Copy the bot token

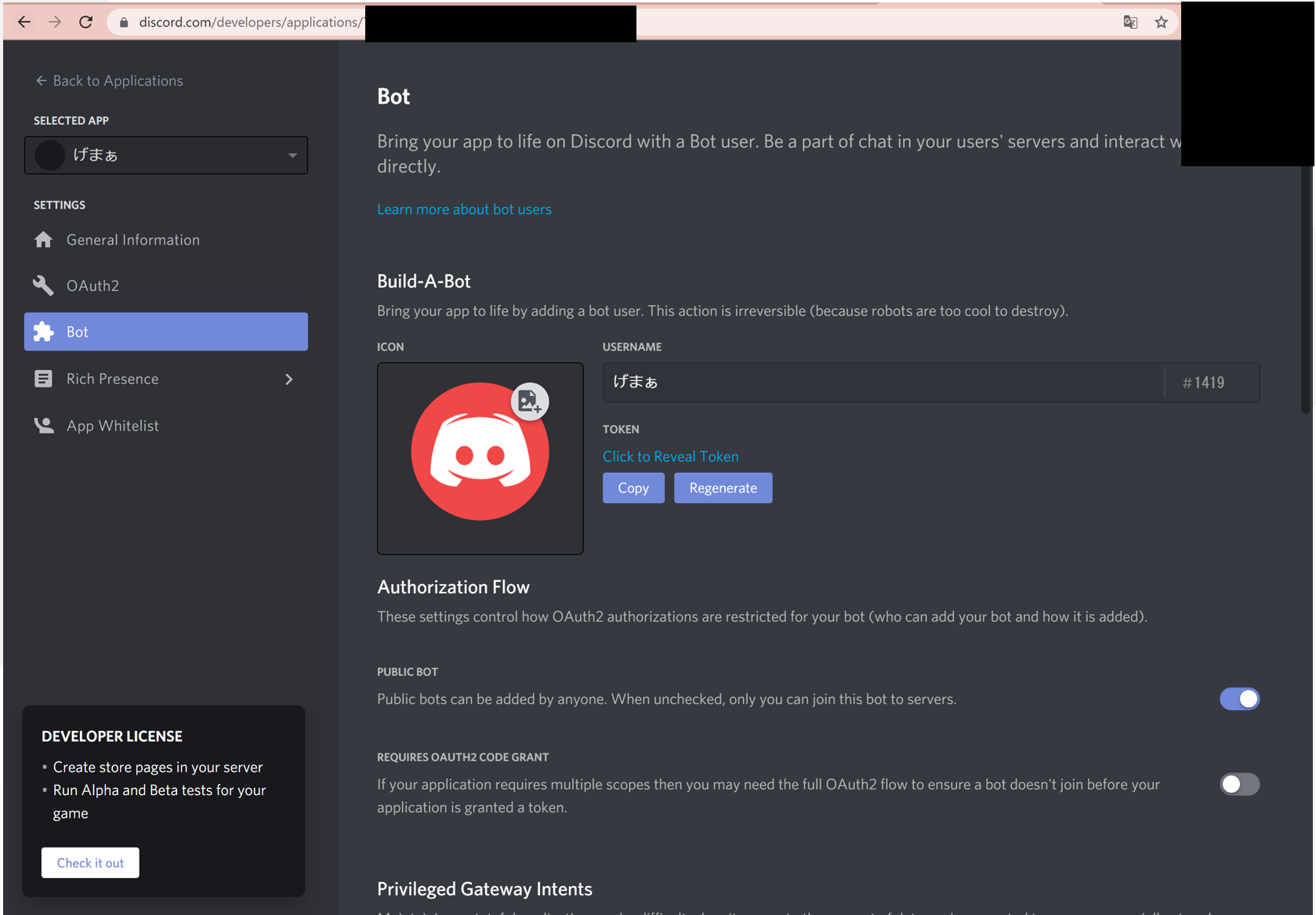pyautogui.click(x=633, y=488)
